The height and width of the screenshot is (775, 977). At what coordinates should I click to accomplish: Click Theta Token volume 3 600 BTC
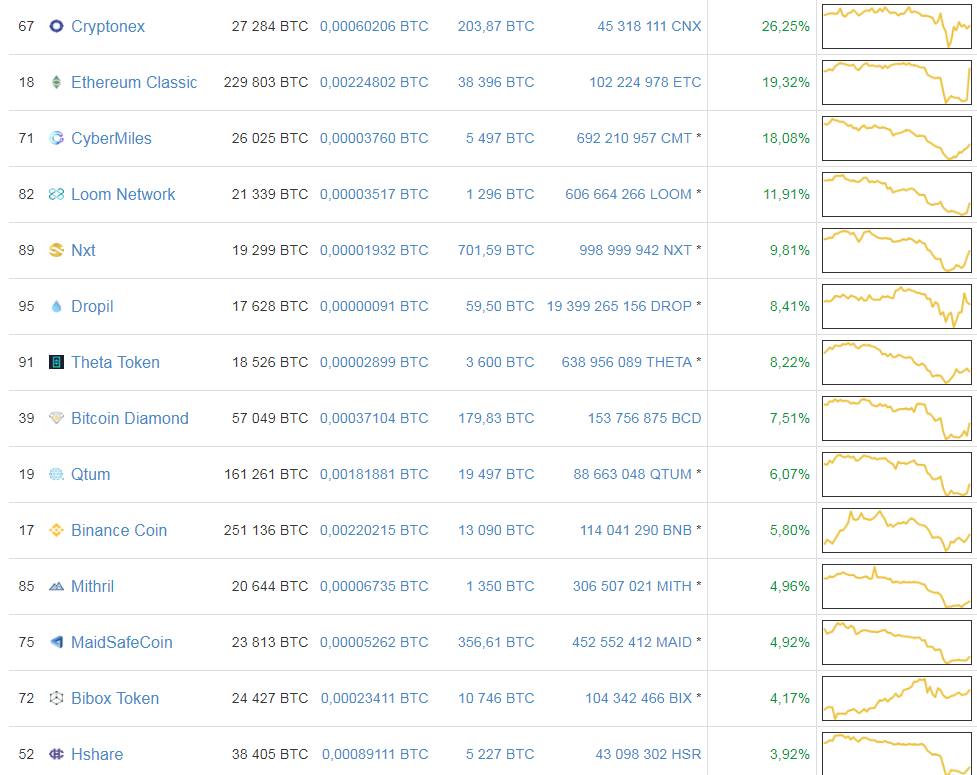click(x=500, y=362)
